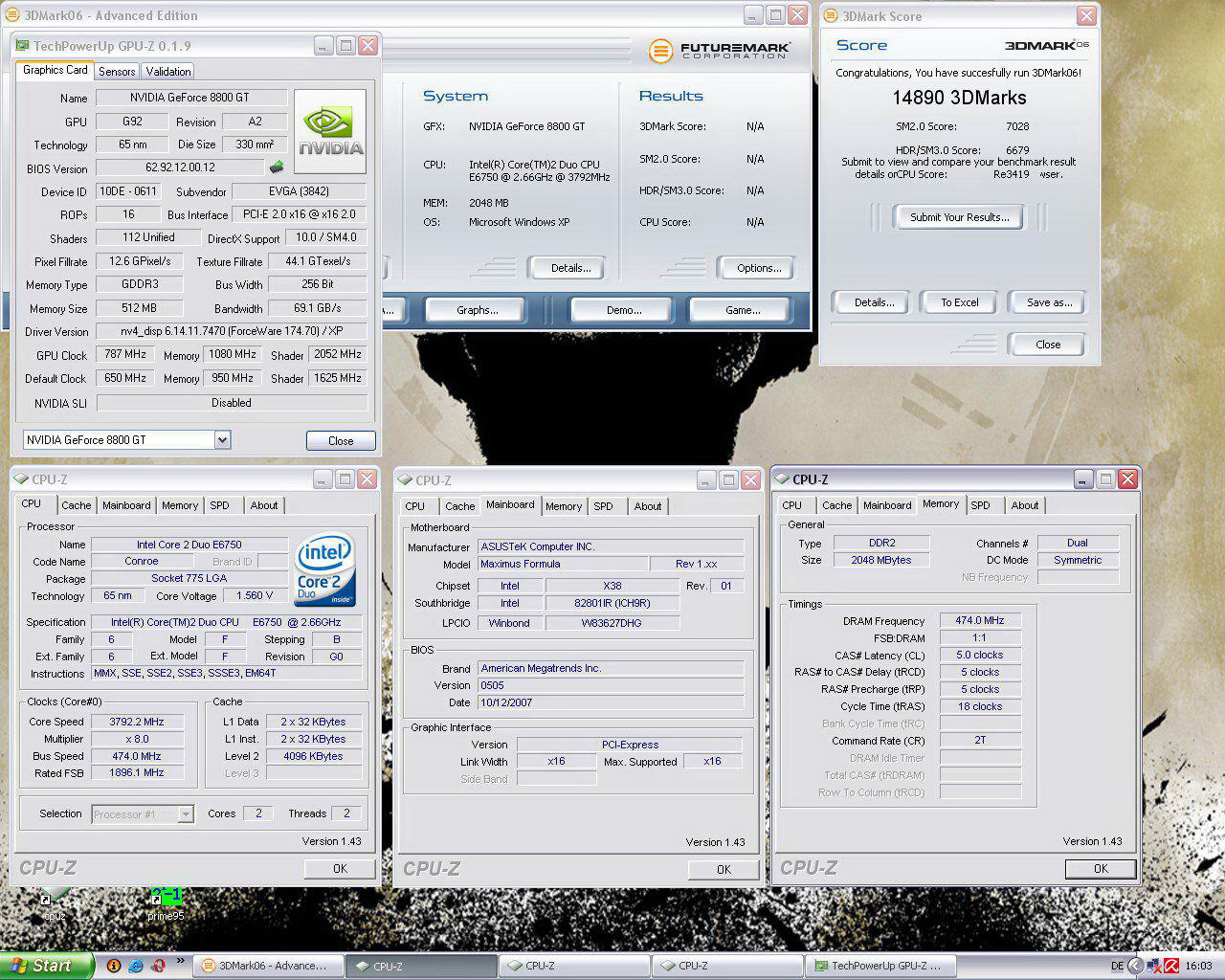
Task: Switch to Validation tab in GPU-Z
Action: (168, 72)
